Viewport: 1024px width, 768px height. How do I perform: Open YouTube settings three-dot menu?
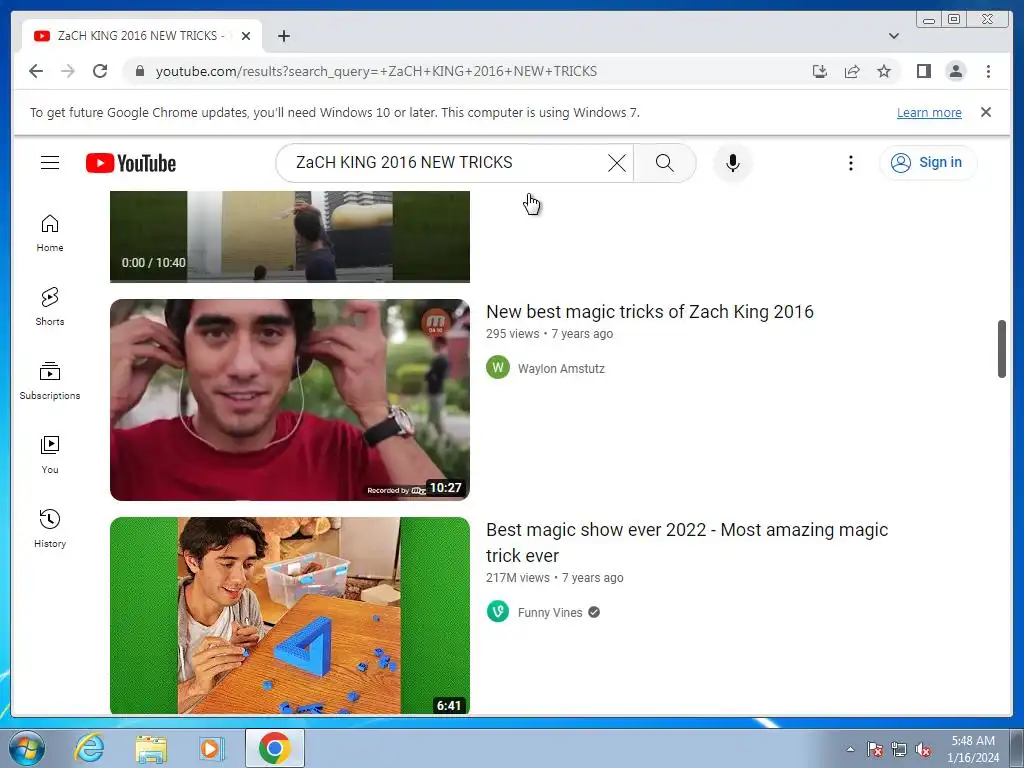tap(850, 163)
